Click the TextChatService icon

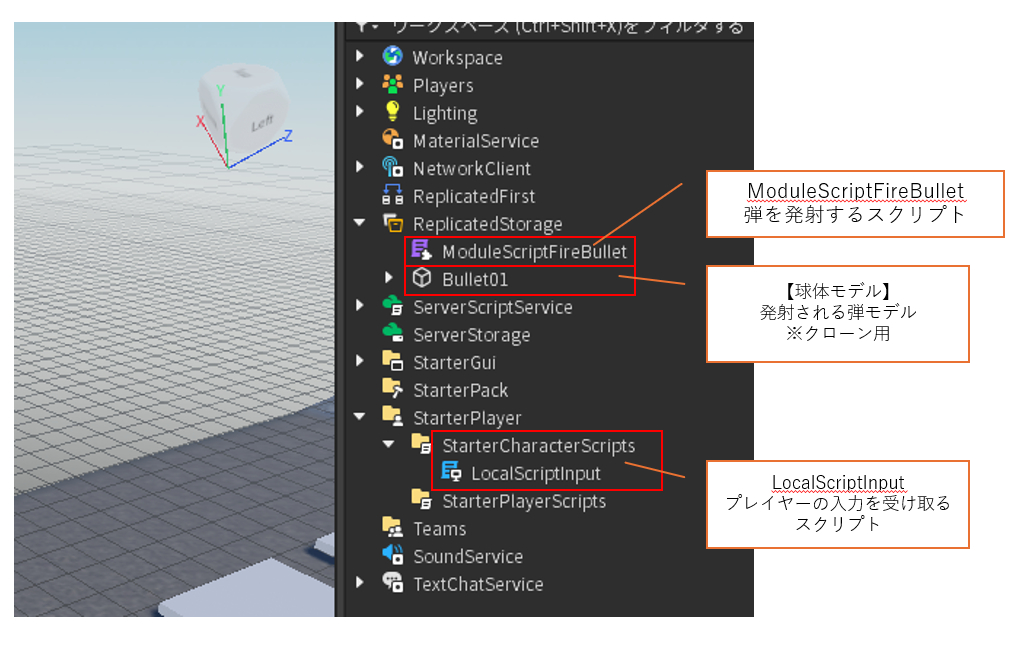coord(392,584)
